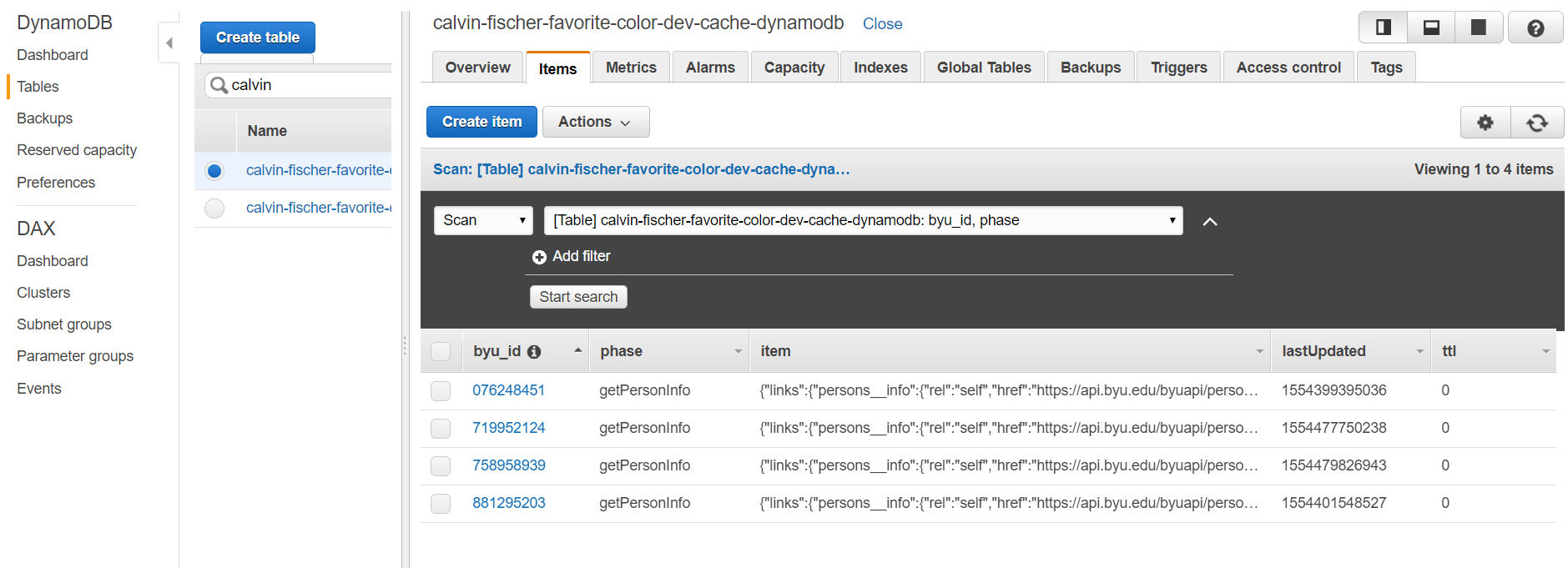
Task: Open the second calvin-fischer-favorite table link
Action: coord(319,208)
